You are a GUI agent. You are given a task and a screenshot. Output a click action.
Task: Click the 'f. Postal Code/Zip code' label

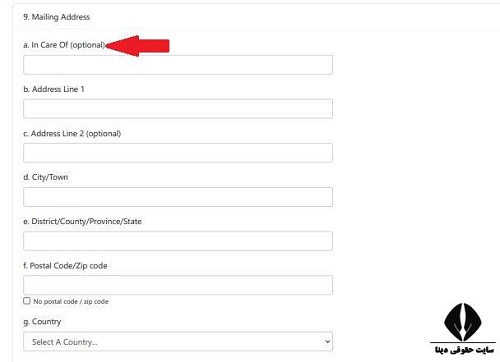[65, 266]
